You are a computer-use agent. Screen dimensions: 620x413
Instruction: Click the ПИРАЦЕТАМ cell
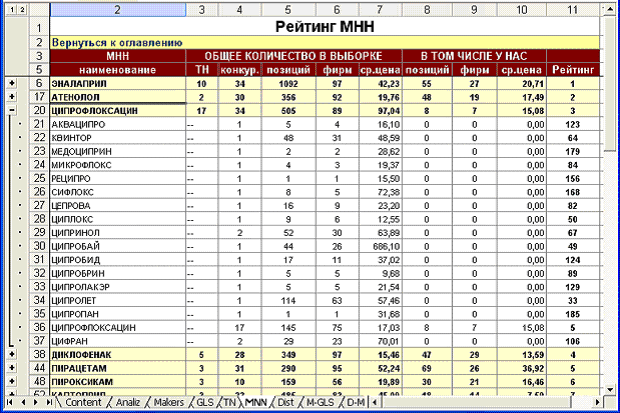point(118,368)
